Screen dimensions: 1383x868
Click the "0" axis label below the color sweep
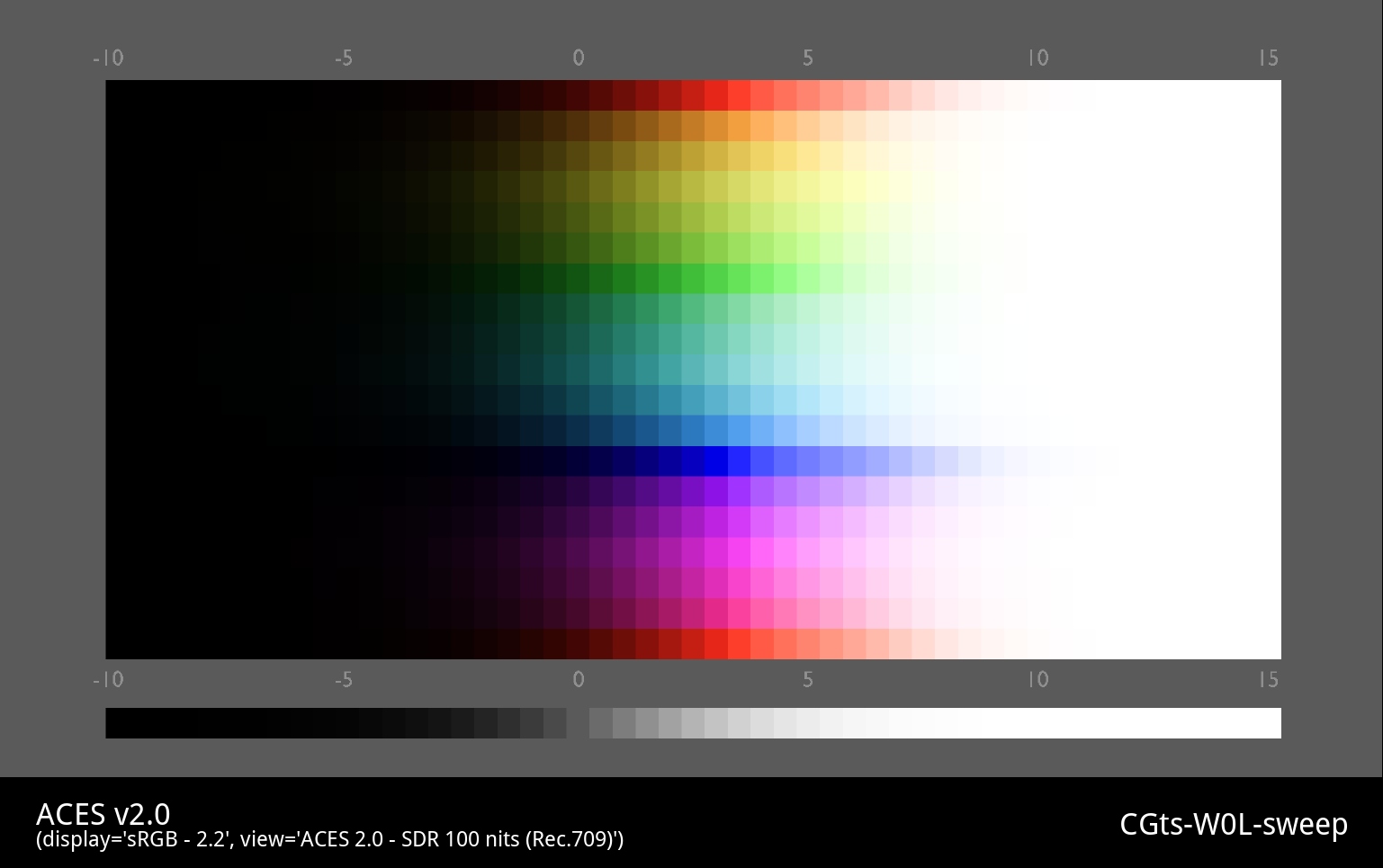[x=579, y=679]
